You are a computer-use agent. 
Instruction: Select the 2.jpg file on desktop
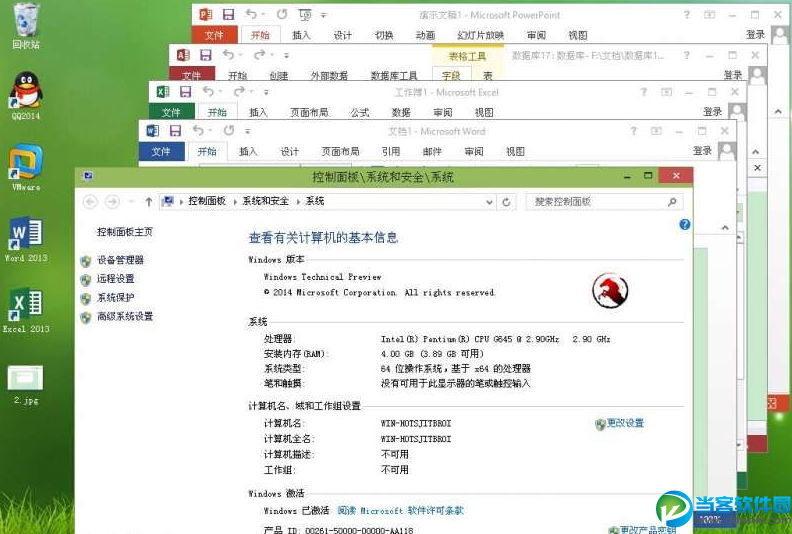(26, 385)
